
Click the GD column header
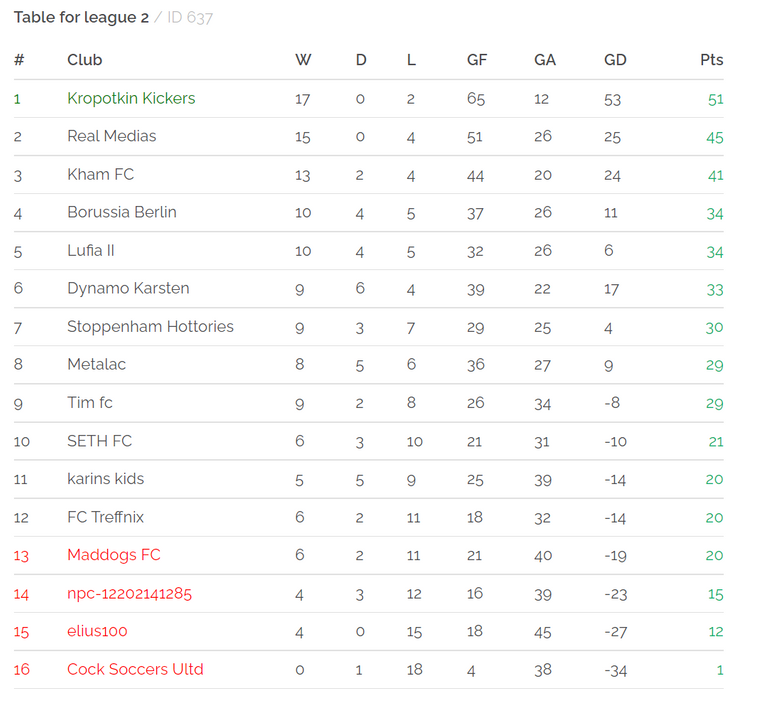pos(615,60)
